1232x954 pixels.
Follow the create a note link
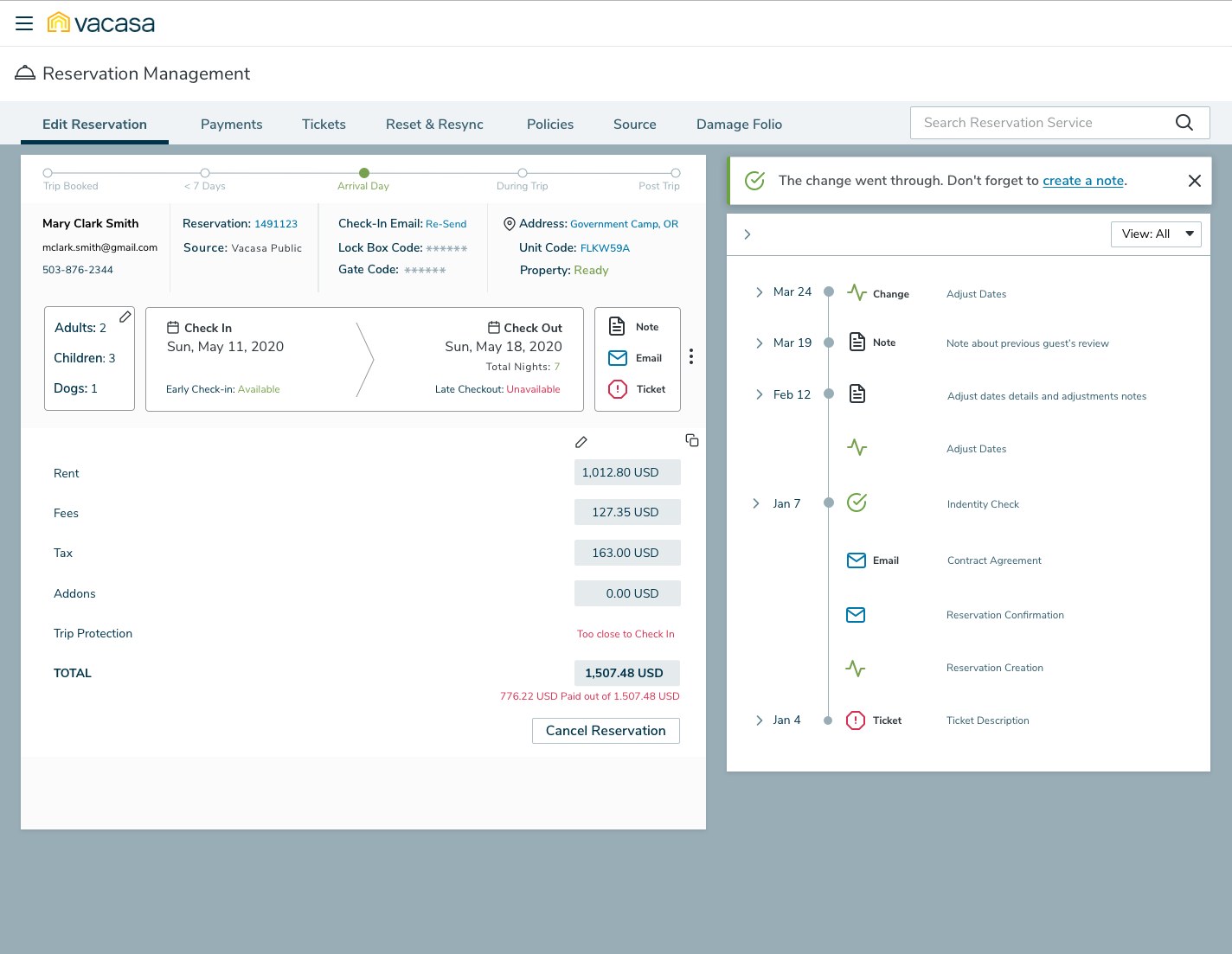(1083, 181)
